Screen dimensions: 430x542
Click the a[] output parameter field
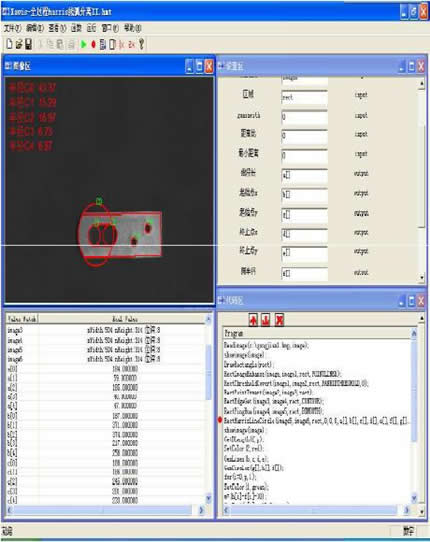coord(304,175)
